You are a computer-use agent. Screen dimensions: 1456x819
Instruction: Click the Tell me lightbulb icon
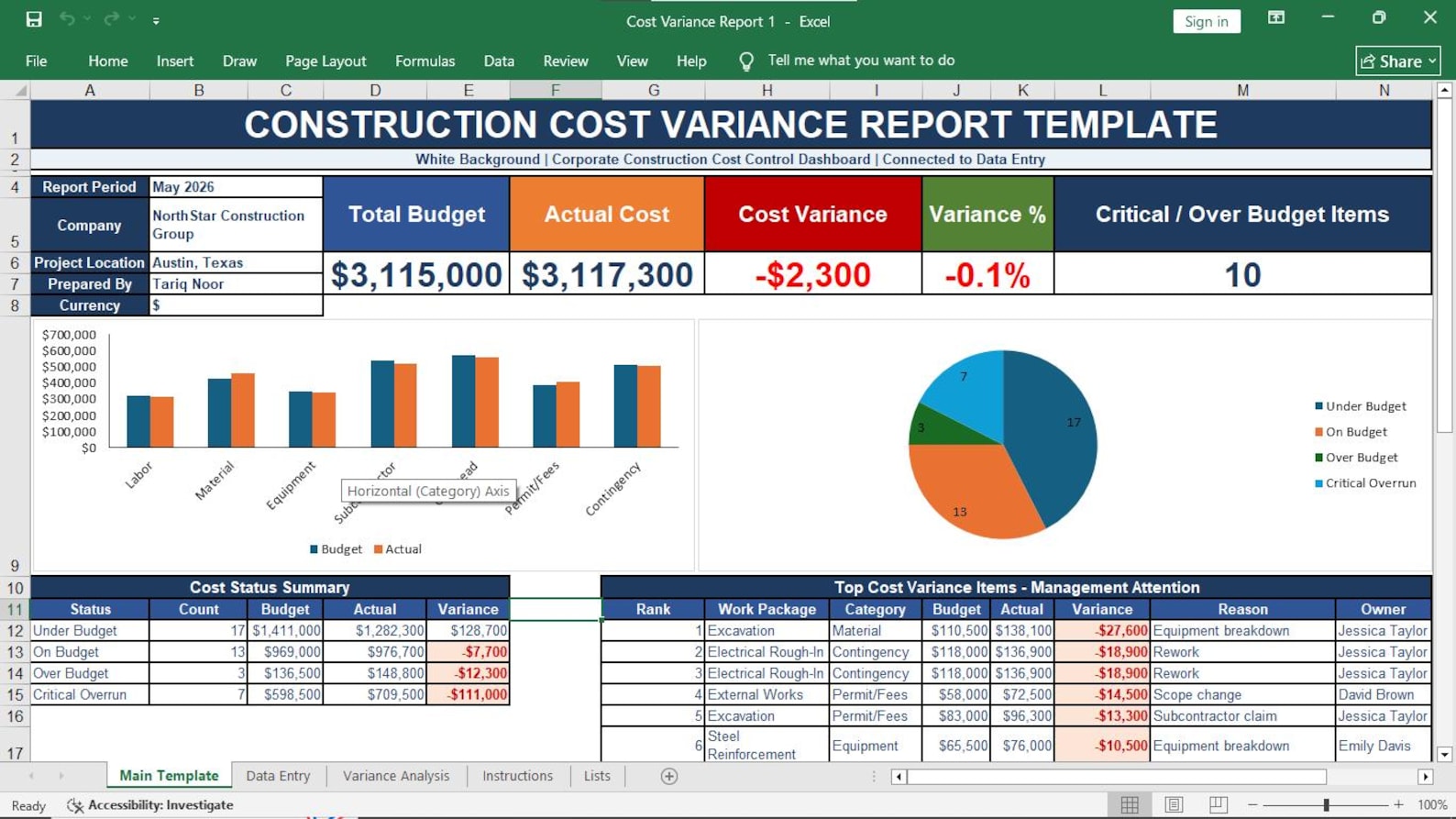point(746,61)
